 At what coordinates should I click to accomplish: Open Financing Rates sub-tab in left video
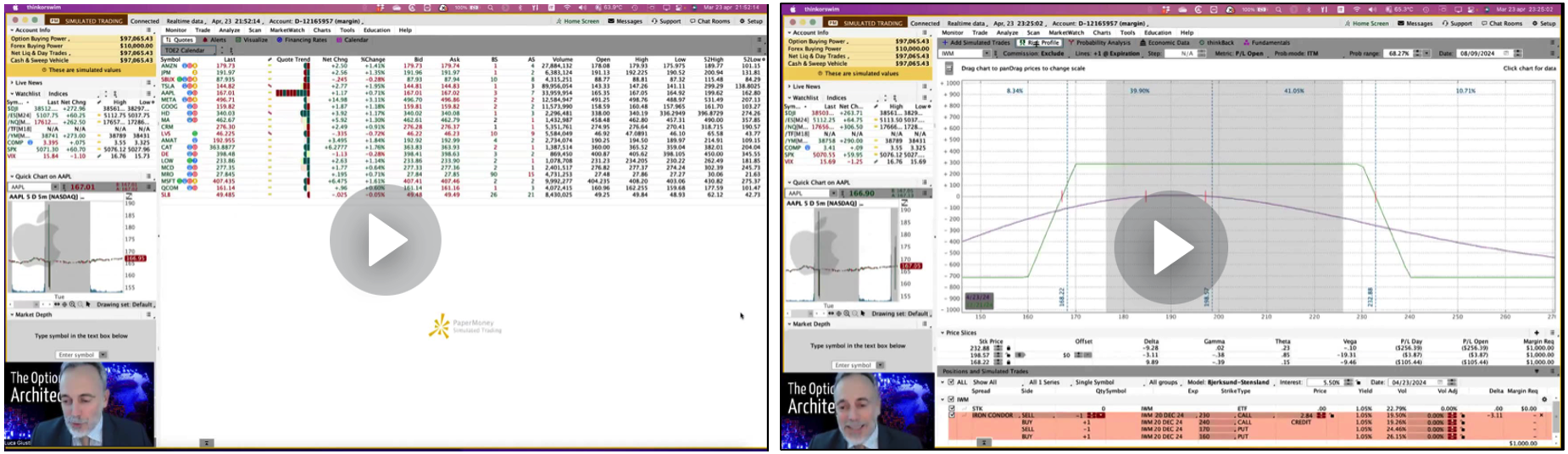(302, 40)
